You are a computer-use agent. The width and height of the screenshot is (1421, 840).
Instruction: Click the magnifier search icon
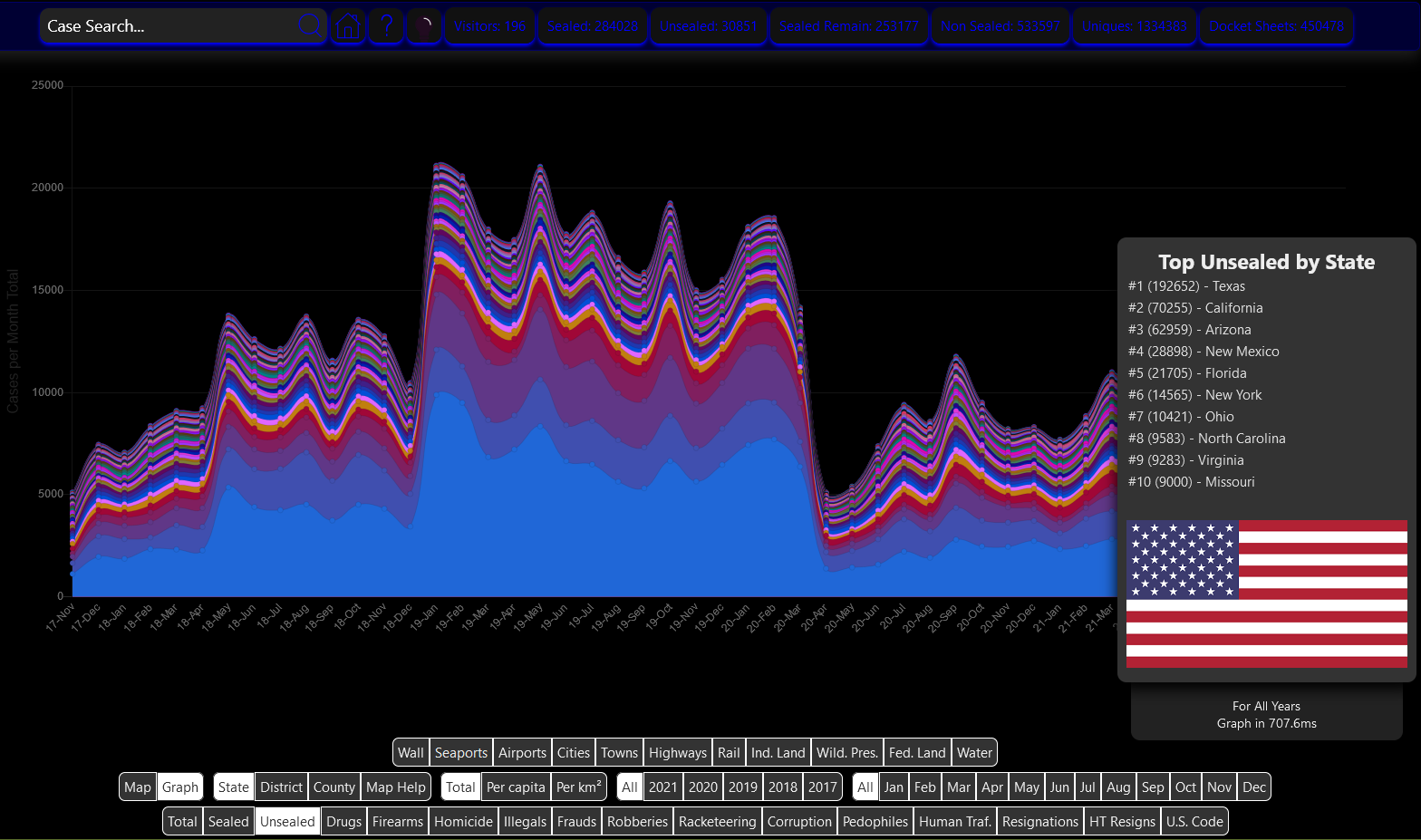(310, 25)
